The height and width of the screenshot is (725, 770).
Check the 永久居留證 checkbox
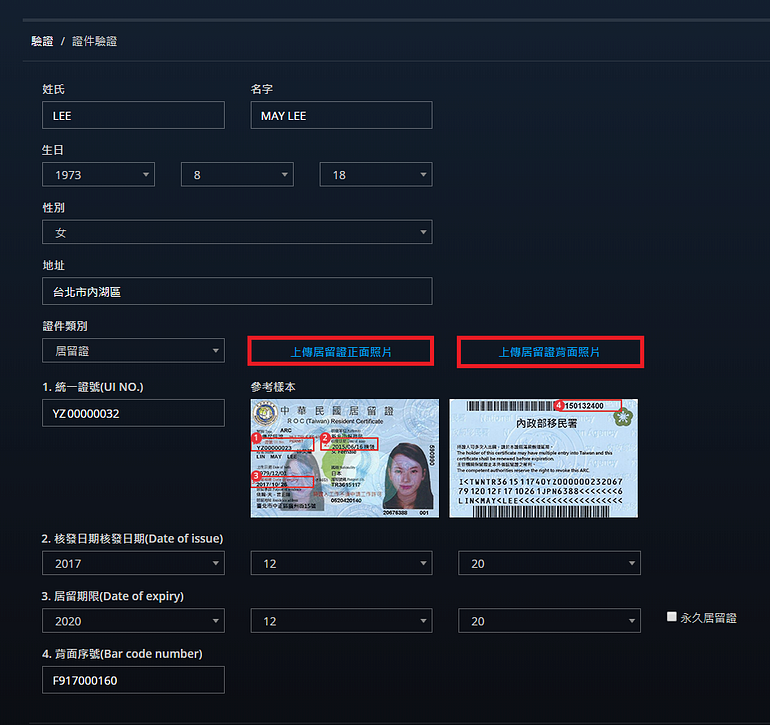tap(672, 616)
